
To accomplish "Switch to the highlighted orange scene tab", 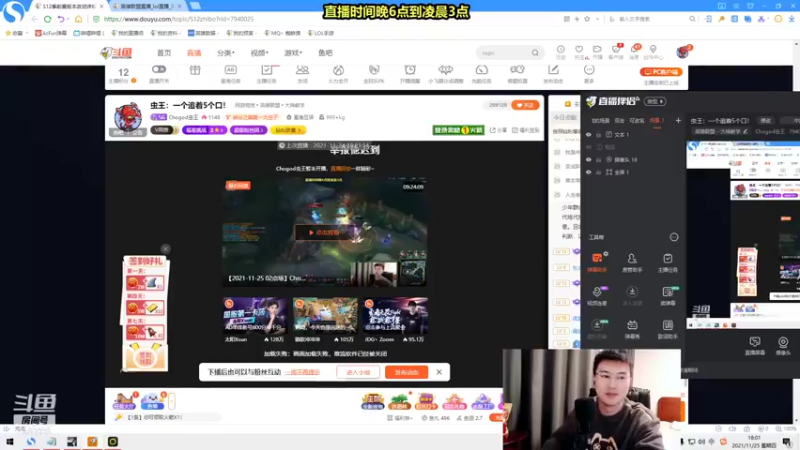I will coord(656,121).
